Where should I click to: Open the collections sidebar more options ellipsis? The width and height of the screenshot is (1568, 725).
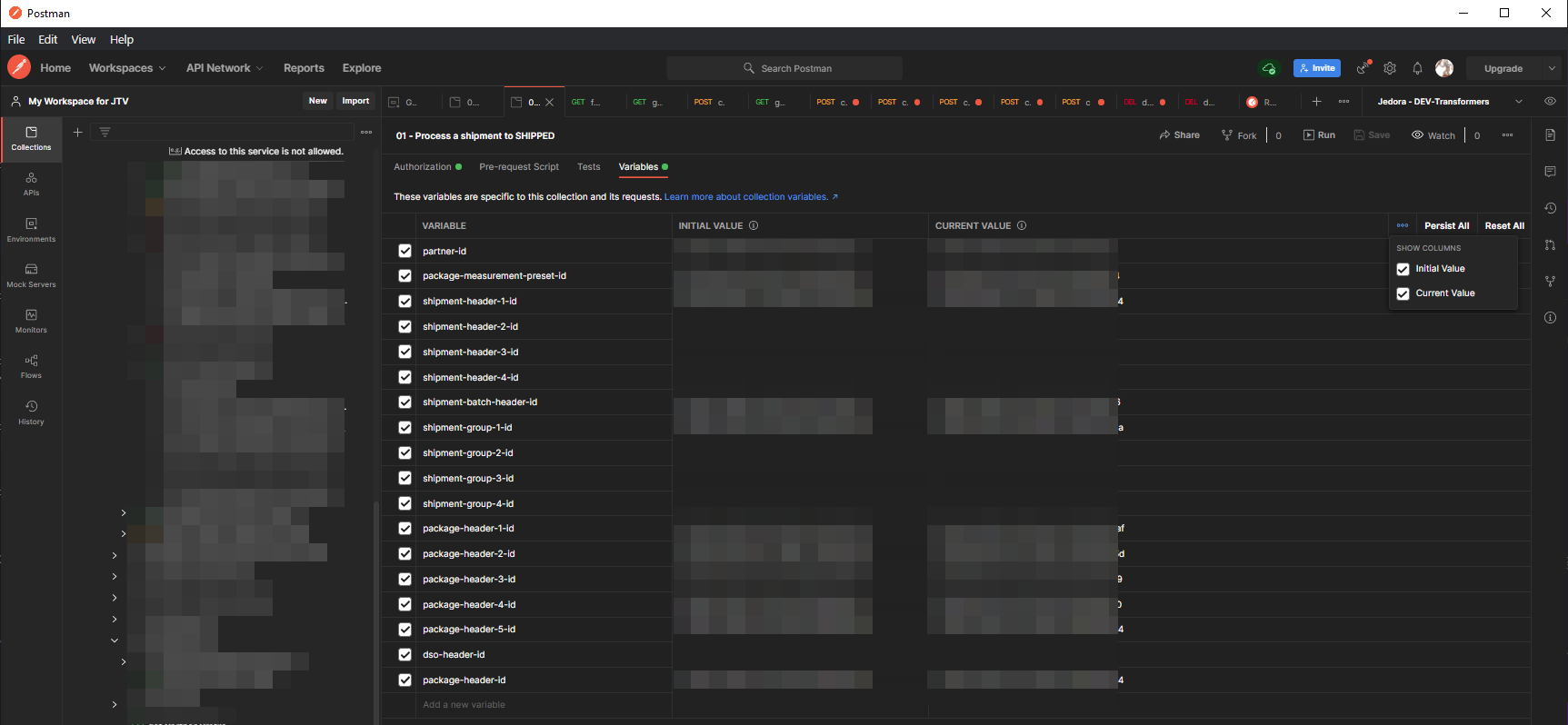click(366, 132)
